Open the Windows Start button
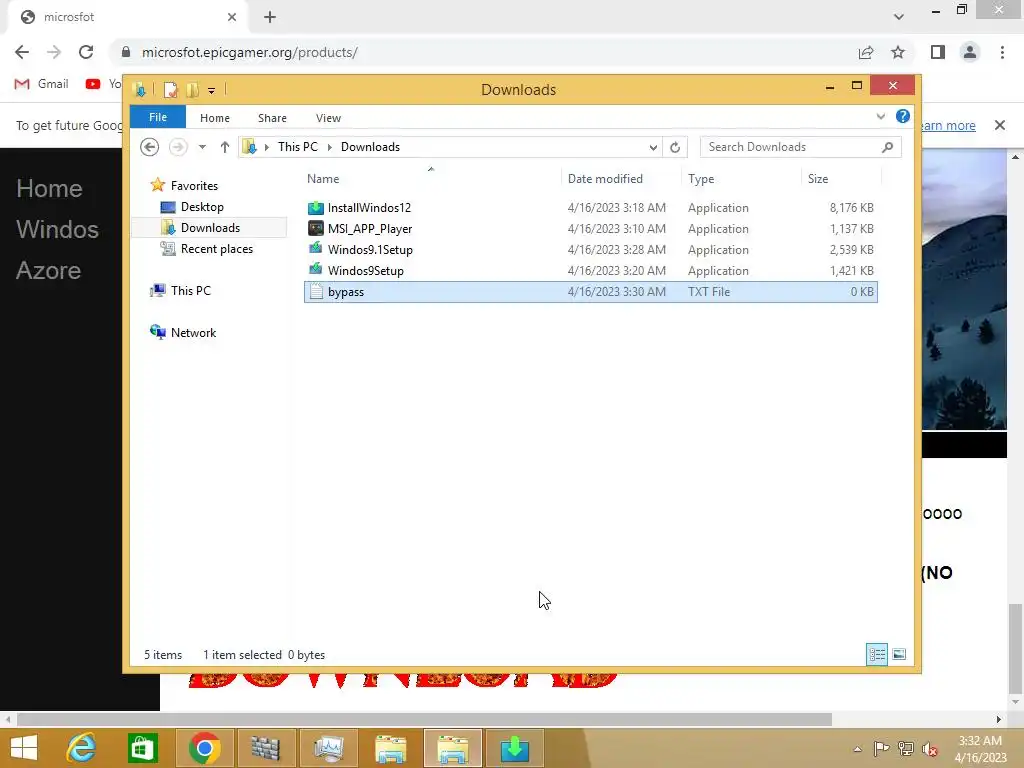 (24, 748)
